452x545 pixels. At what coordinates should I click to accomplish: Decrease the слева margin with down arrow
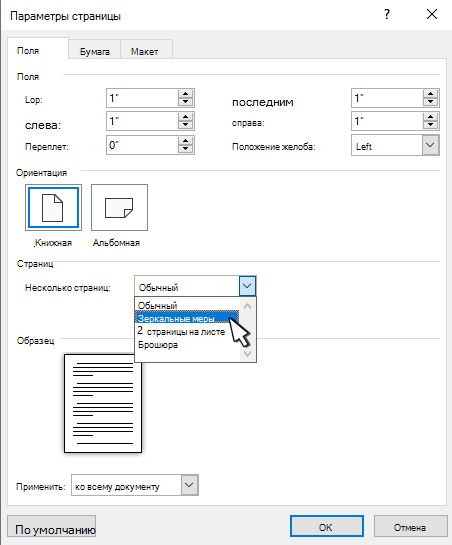click(x=185, y=125)
